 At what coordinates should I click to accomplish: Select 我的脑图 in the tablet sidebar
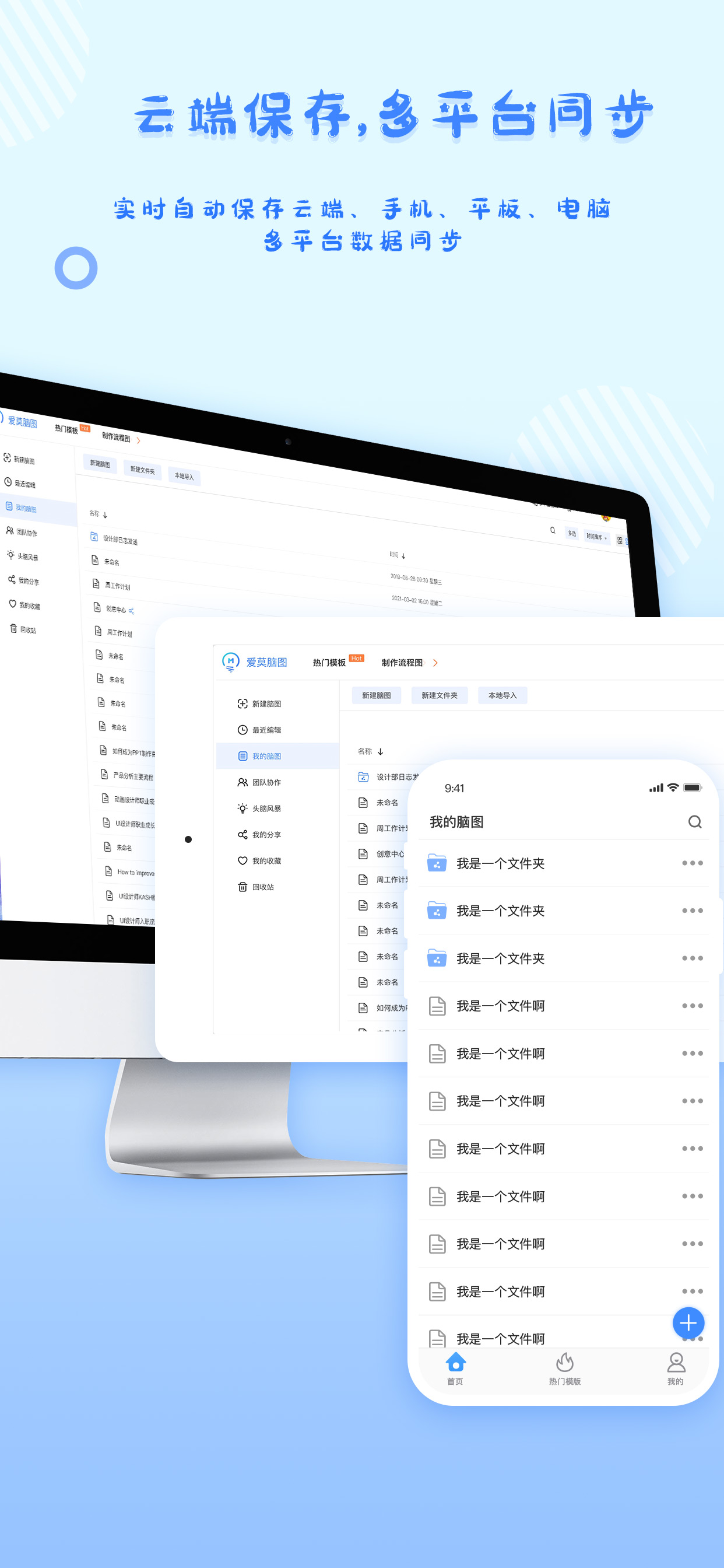[x=277, y=756]
